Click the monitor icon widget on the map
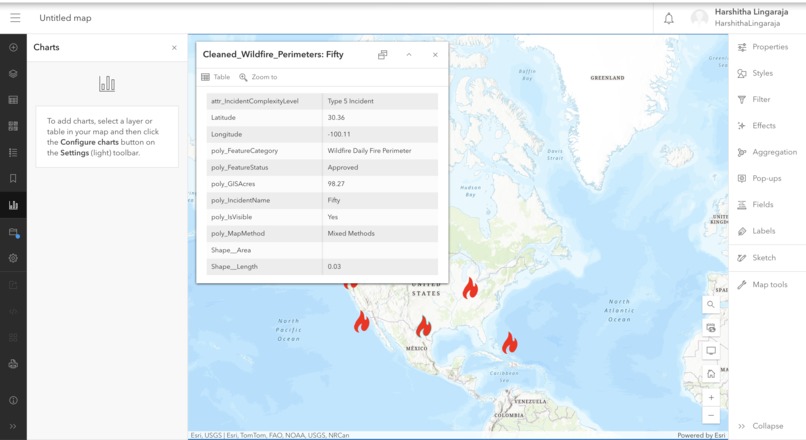The width and height of the screenshot is (806, 440). (711, 351)
